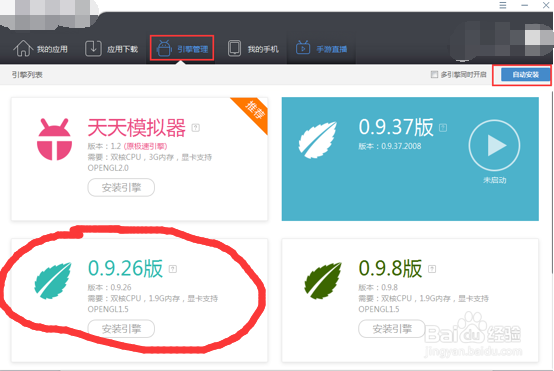The image size is (554, 371).
Task: Click the android robot icon of 引擎管理
Action: tap(164, 48)
